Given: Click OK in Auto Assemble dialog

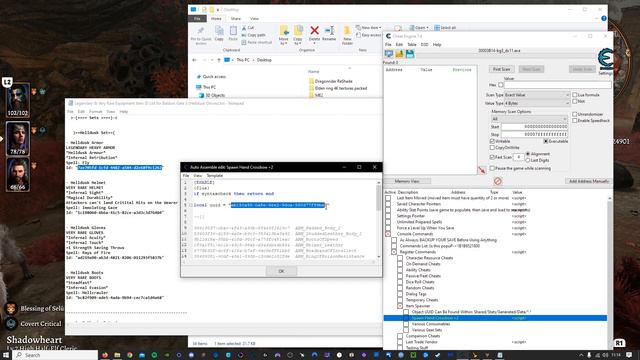Looking at the screenshot, I should [x=281, y=271].
